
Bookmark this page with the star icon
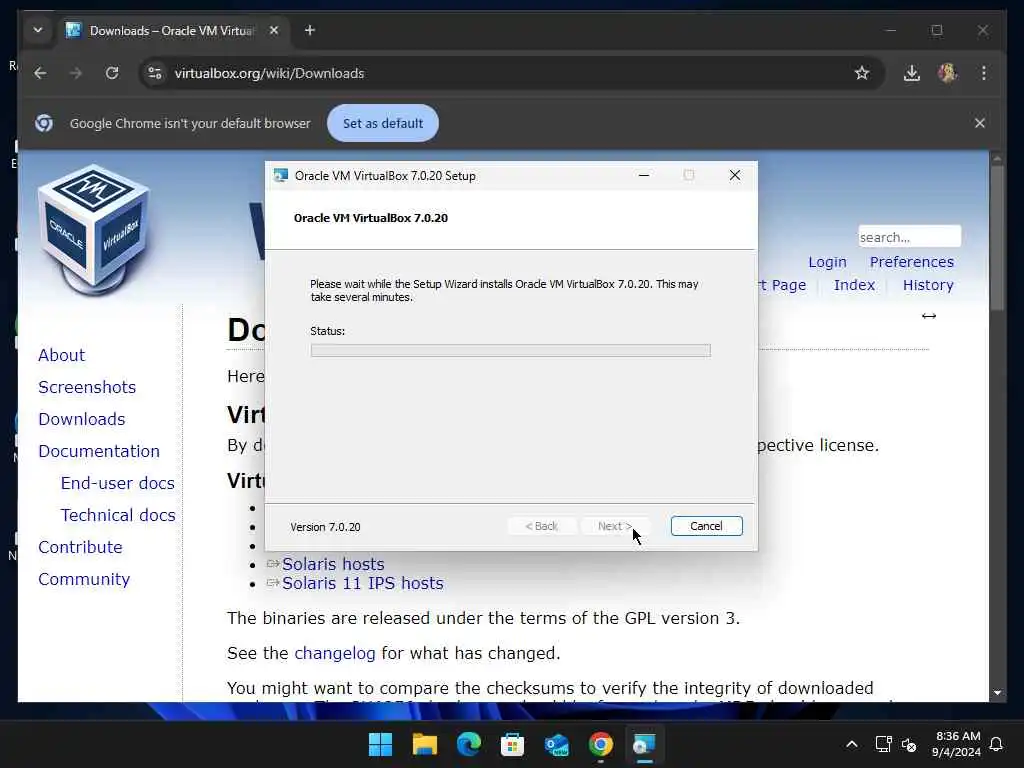(x=862, y=73)
